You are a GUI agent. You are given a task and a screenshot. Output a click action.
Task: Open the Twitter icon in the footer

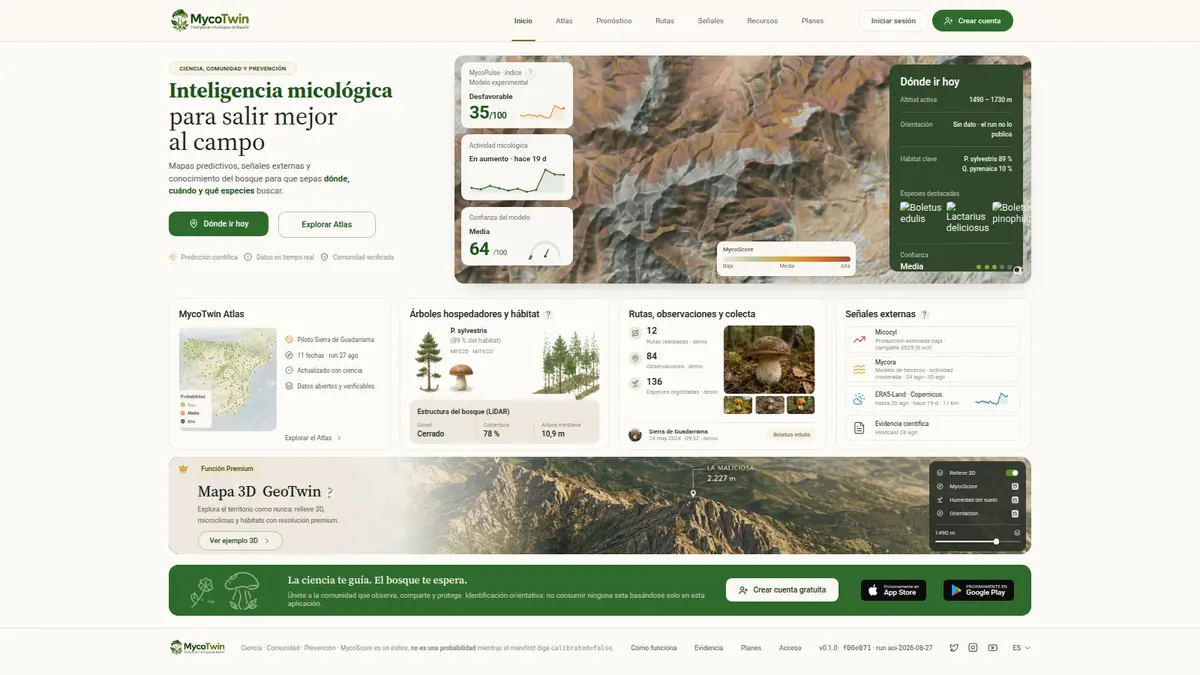954,648
